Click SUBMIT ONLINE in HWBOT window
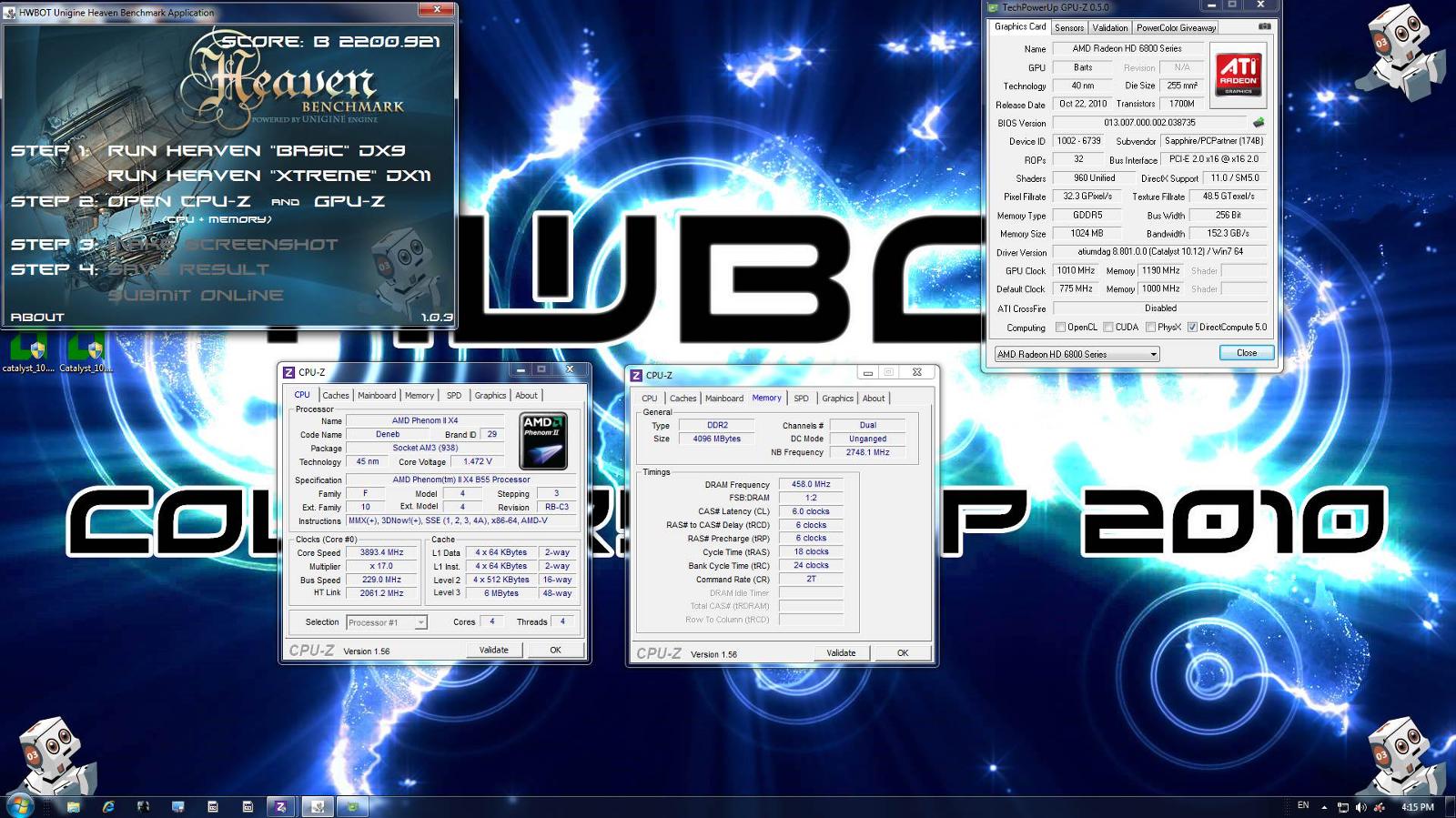The height and width of the screenshot is (818, 1456). point(196,295)
